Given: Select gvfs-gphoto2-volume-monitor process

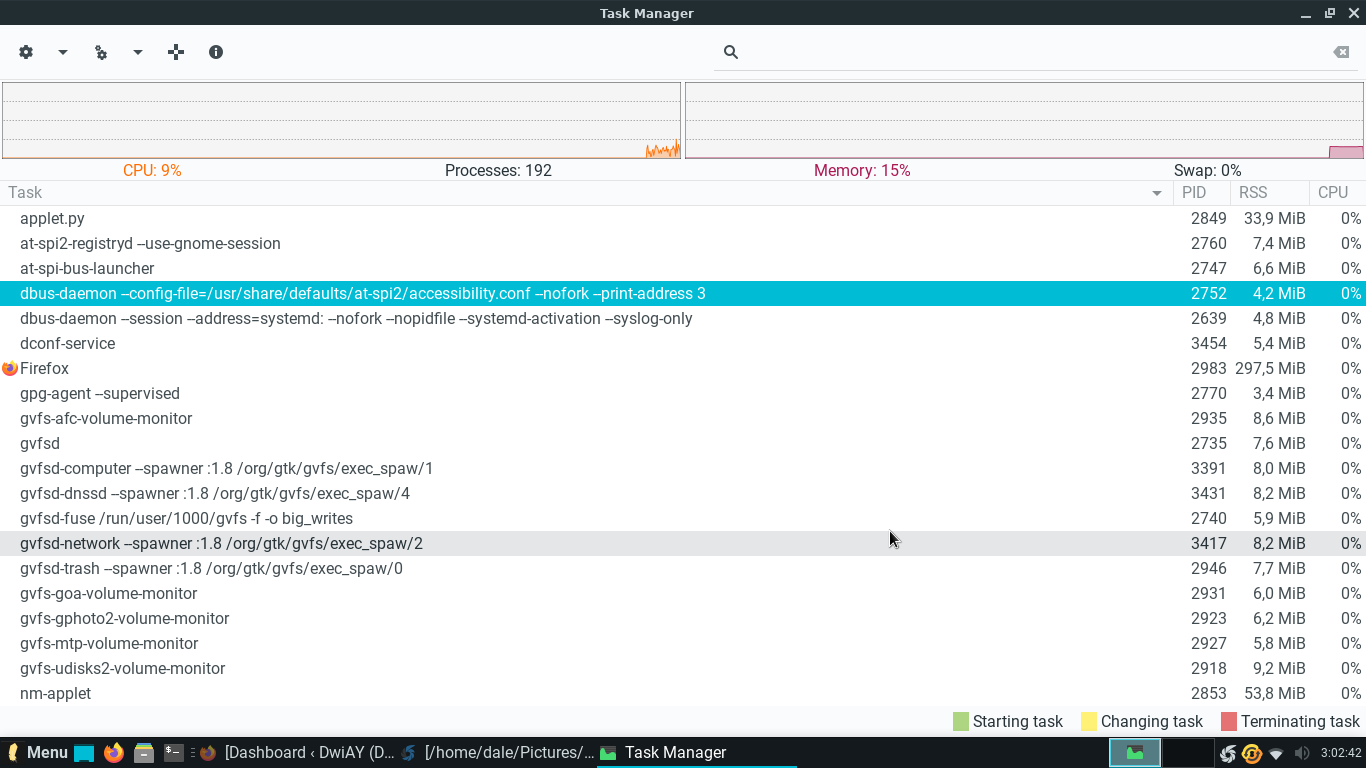Looking at the screenshot, I should coord(683,618).
